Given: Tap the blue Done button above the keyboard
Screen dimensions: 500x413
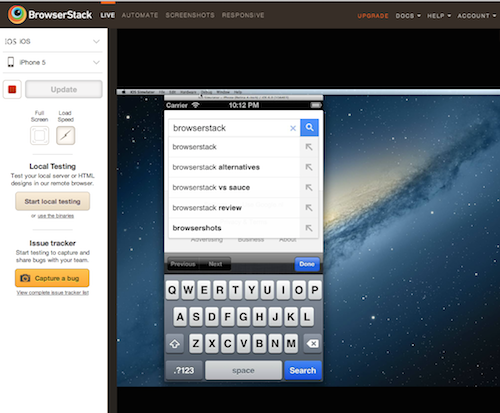Looking at the screenshot, I should tap(307, 264).
